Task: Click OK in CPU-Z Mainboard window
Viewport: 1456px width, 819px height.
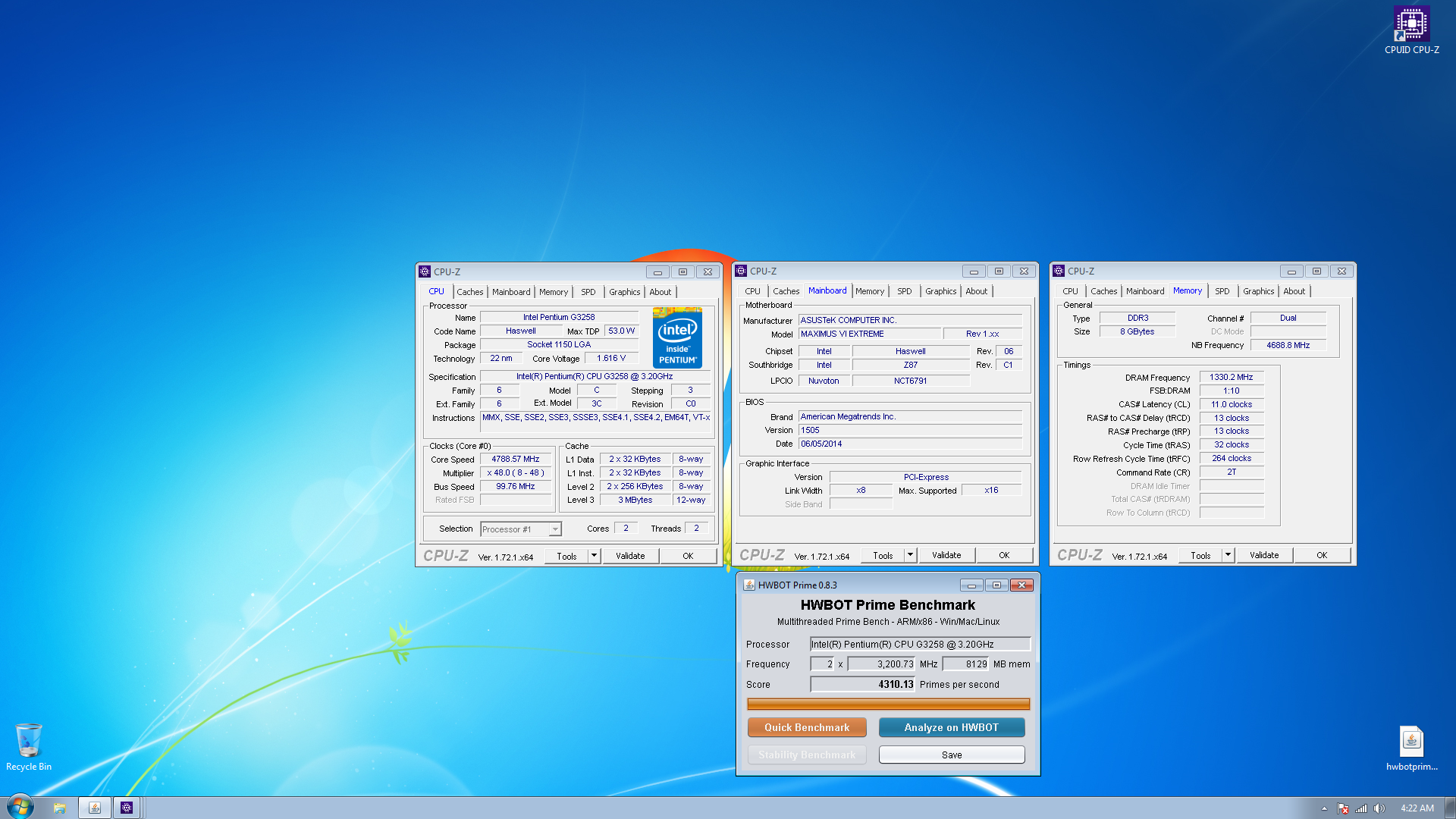Action: [1004, 555]
